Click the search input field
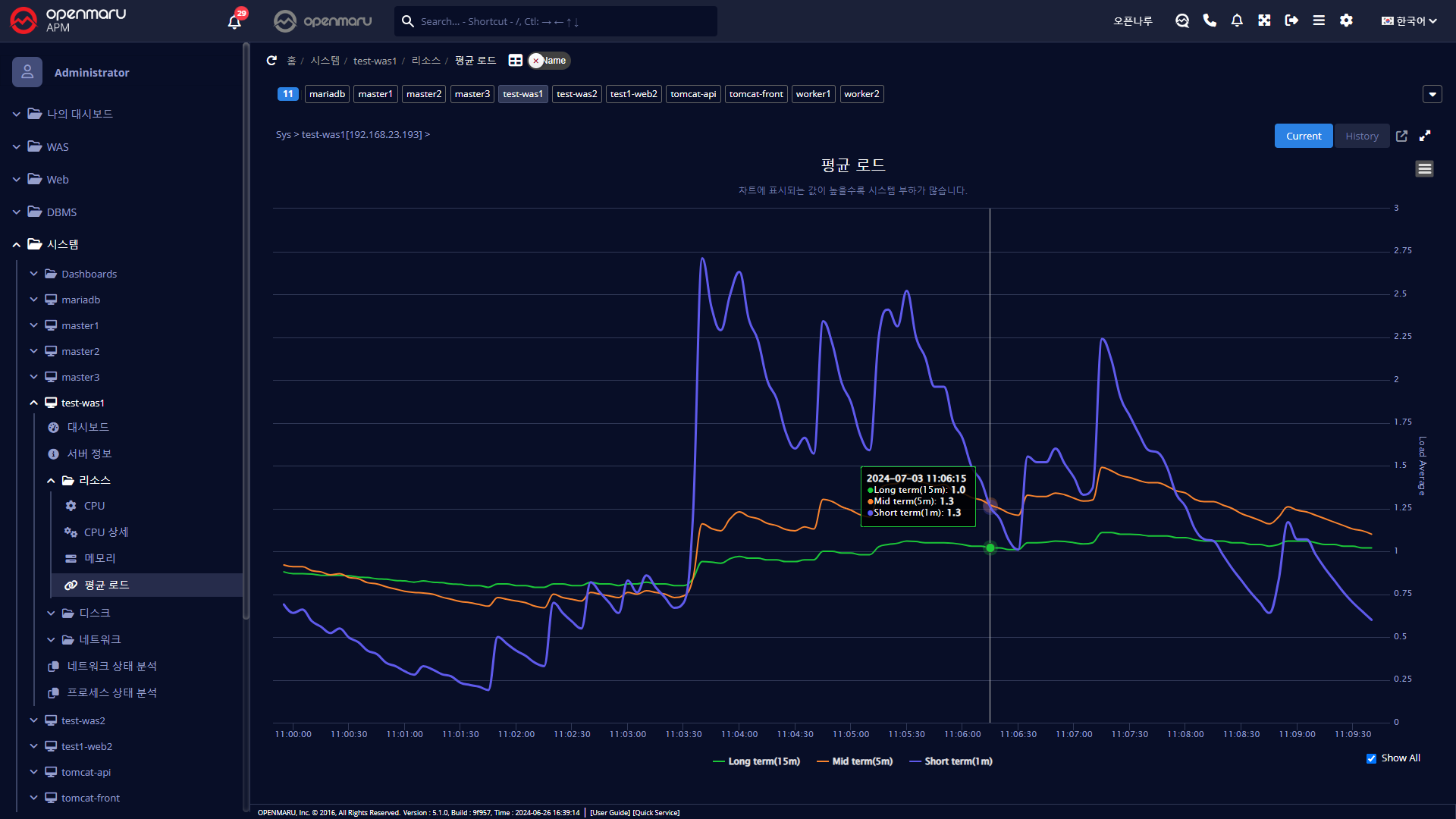Viewport: 1456px width, 819px height. 561,21
